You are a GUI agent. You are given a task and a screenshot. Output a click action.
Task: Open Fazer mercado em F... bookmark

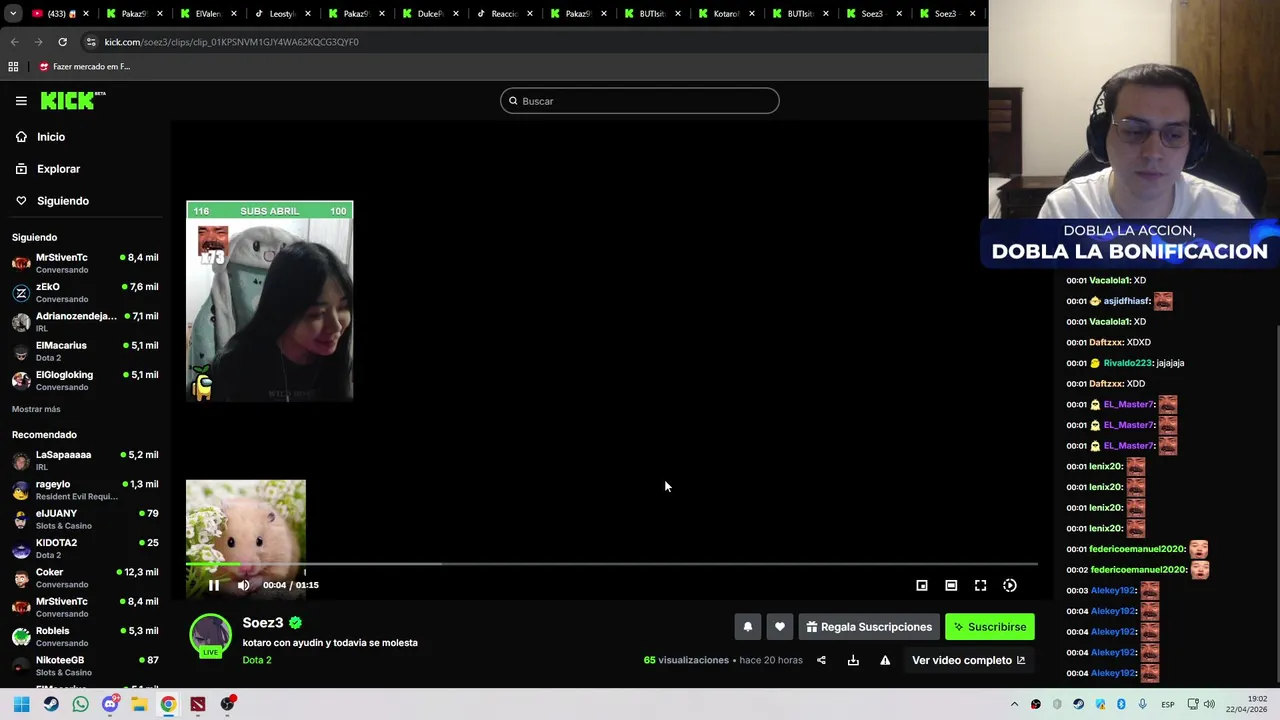[84, 67]
